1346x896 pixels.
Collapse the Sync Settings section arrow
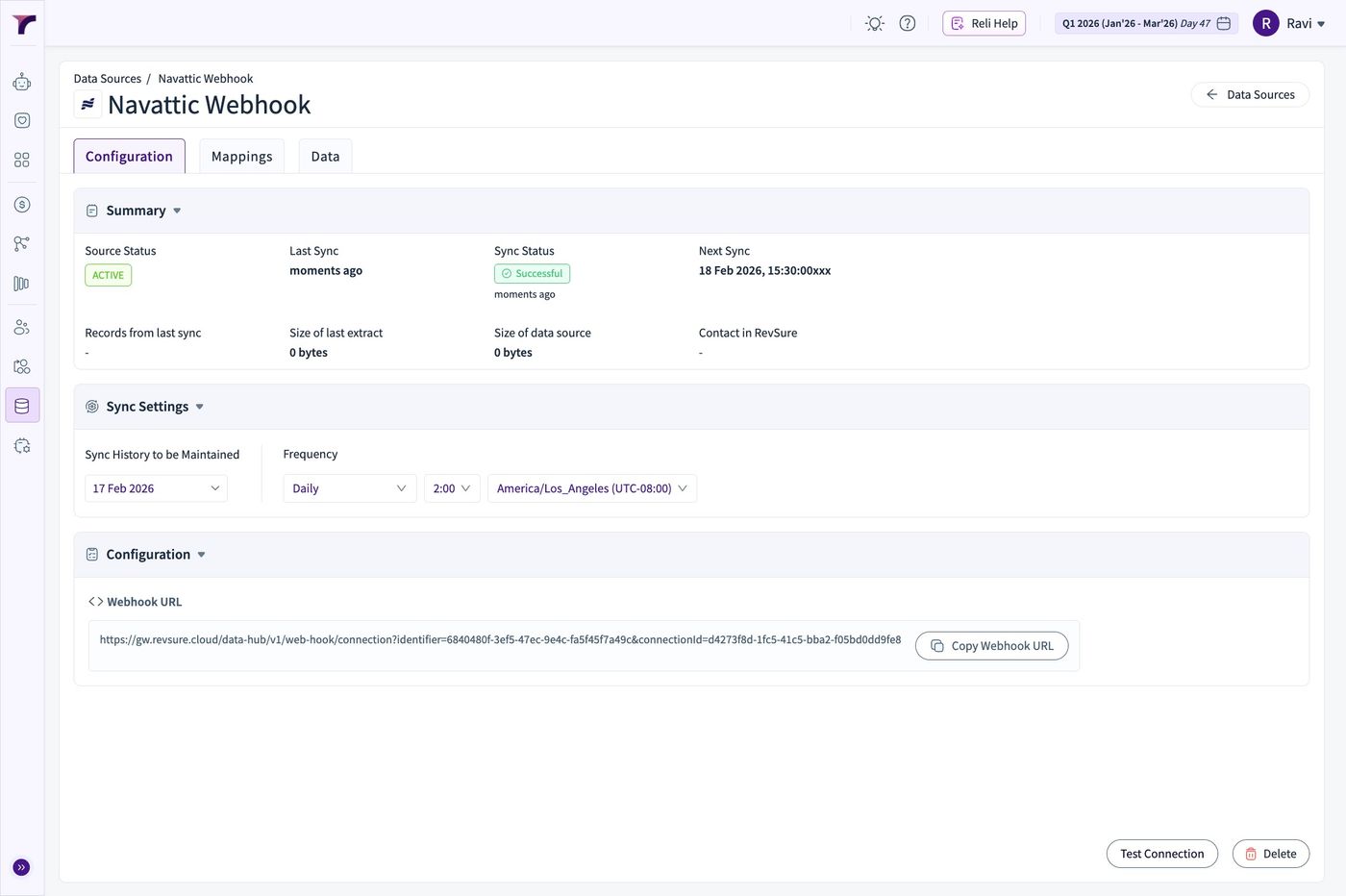coord(200,407)
